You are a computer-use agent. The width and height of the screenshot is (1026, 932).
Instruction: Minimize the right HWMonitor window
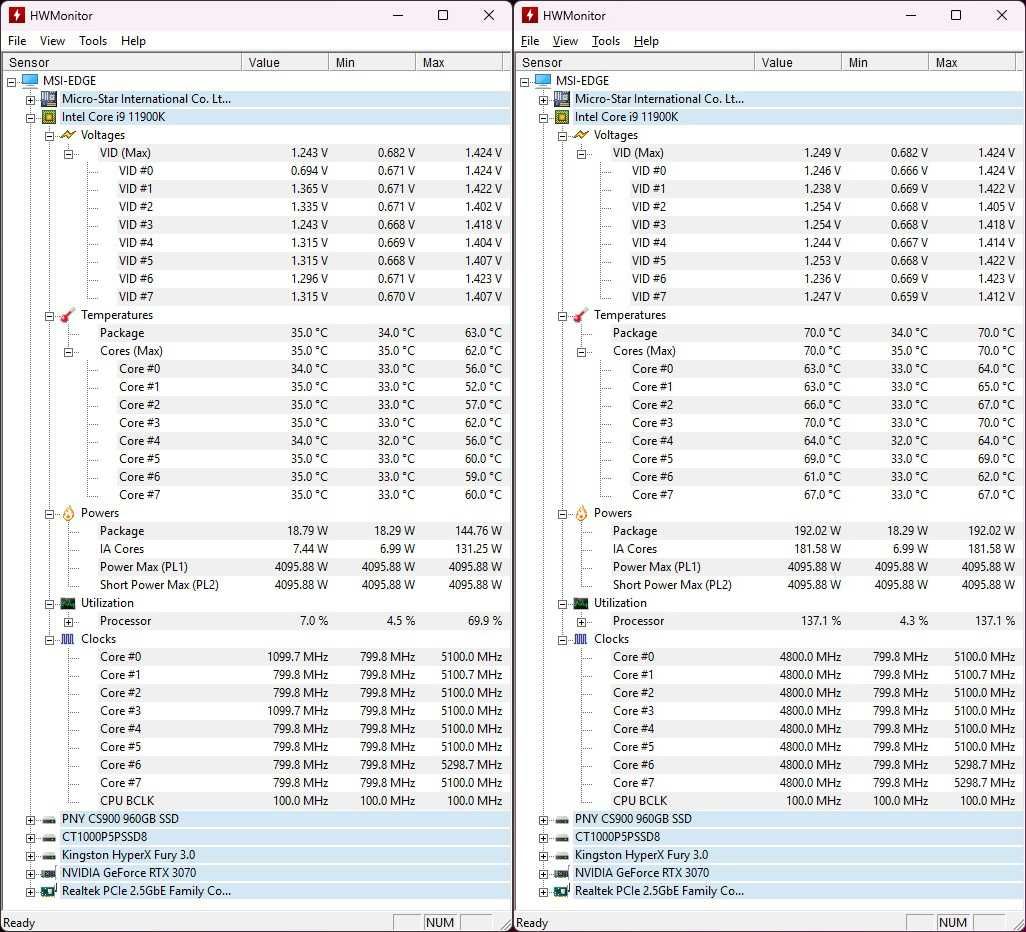point(910,15)
